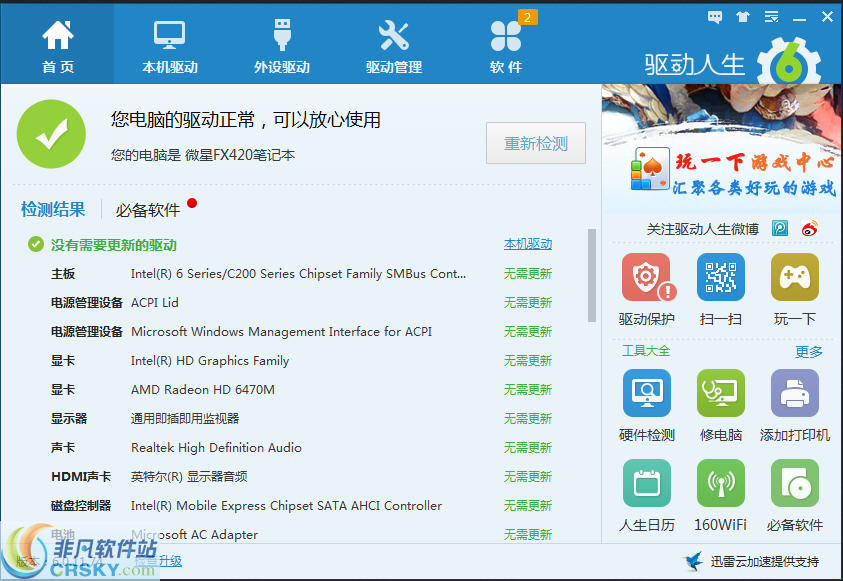This screenshot has width=843, height=581.
Task: 打开首页标签
Action: click(x=57, y=42)
